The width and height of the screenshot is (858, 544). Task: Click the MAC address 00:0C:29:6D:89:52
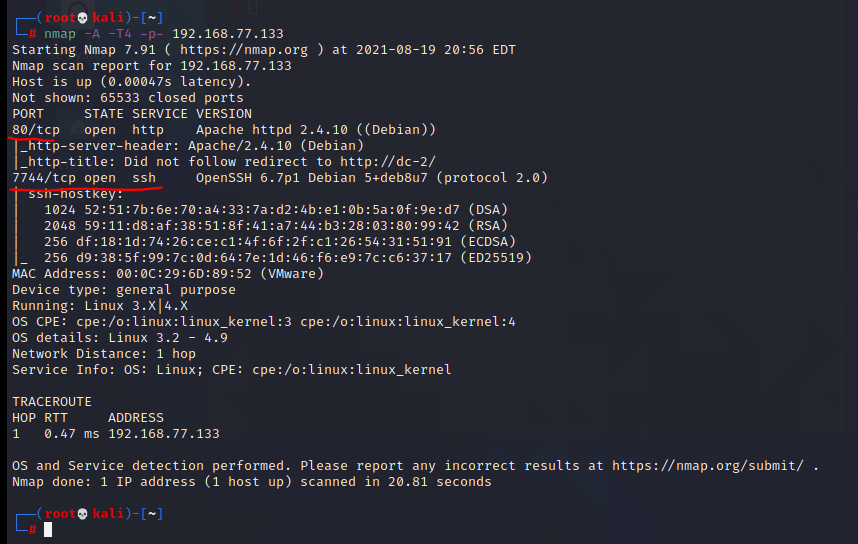[184, 274]
